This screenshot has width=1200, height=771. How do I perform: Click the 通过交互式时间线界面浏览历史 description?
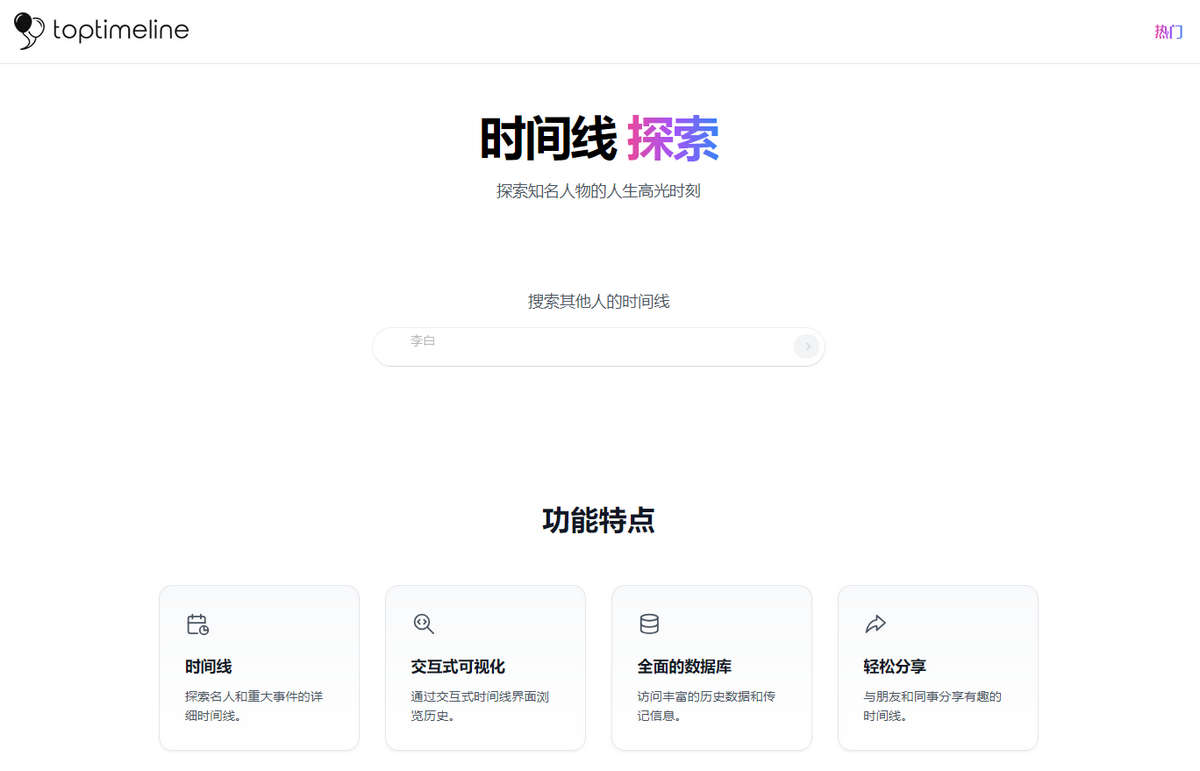(480, 706)
